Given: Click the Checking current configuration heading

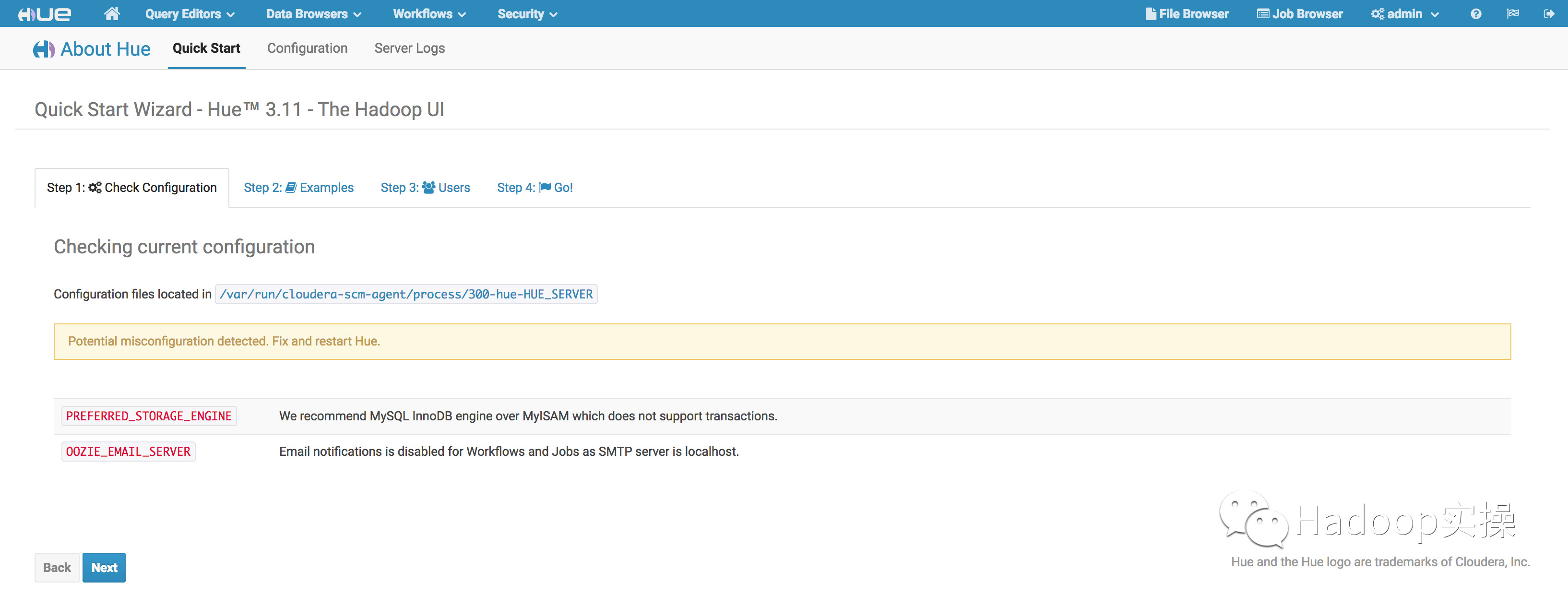Looking at the screenshot, I should pos(184,247).
